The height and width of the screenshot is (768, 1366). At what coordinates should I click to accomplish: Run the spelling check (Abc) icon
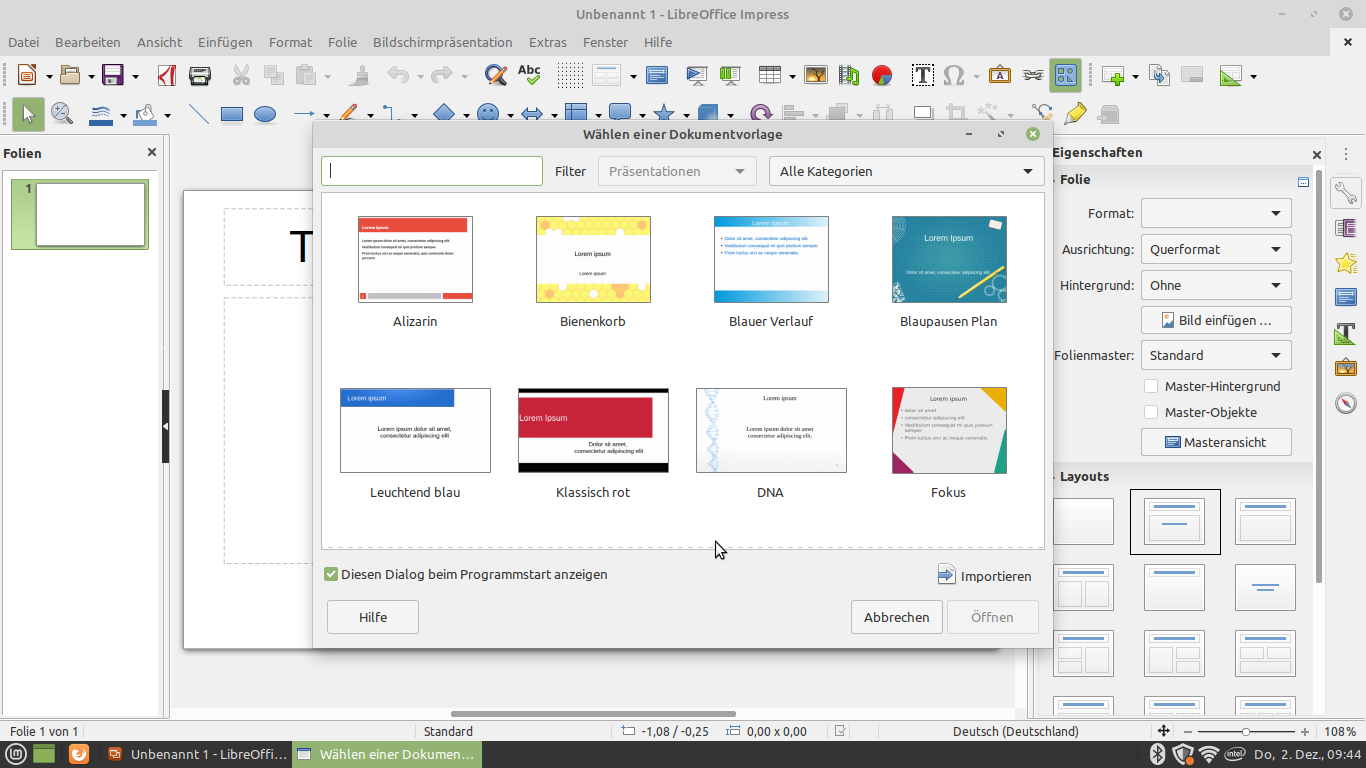click(529, 75)
